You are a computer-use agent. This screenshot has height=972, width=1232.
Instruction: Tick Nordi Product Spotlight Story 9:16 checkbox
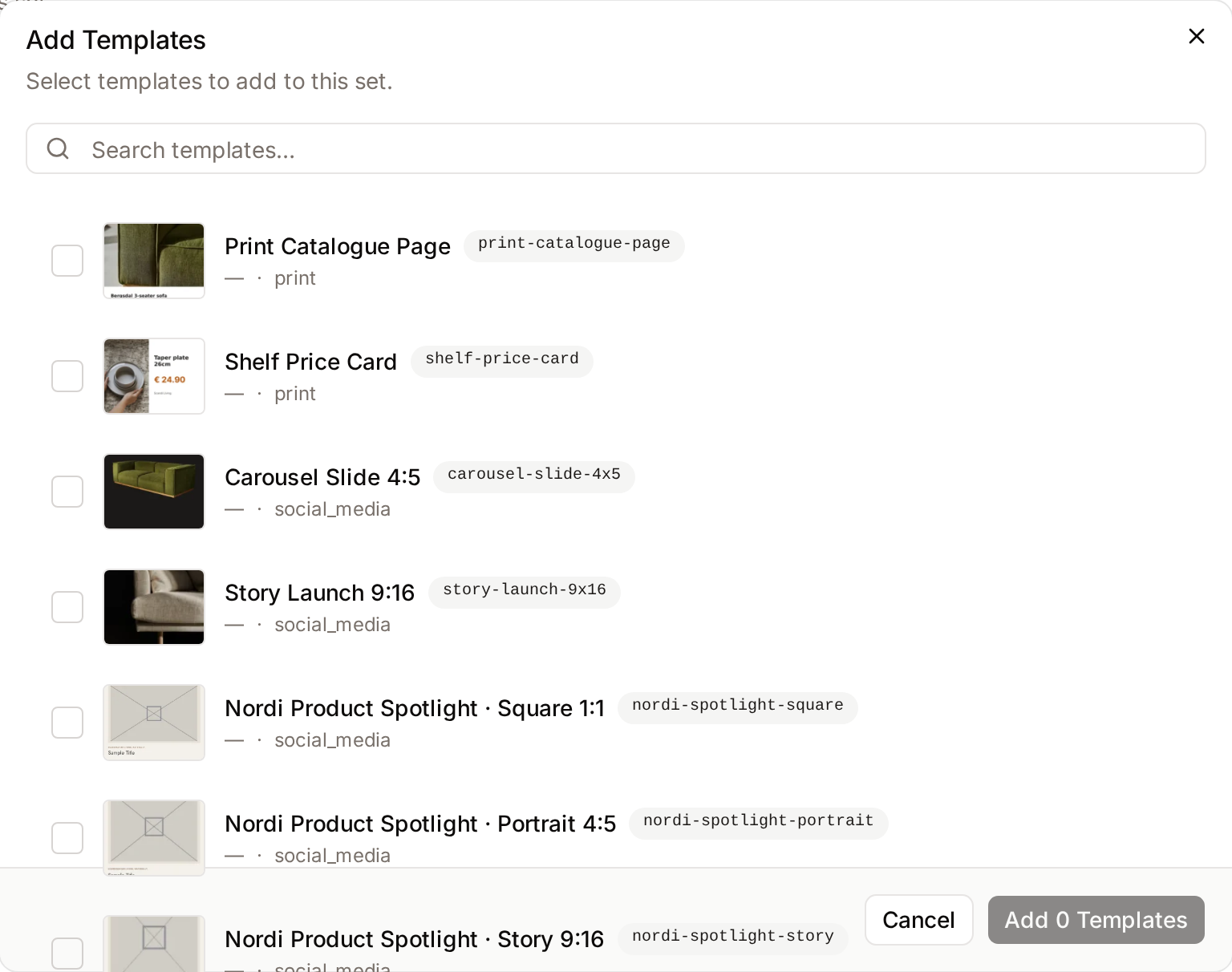click(67, 954)
